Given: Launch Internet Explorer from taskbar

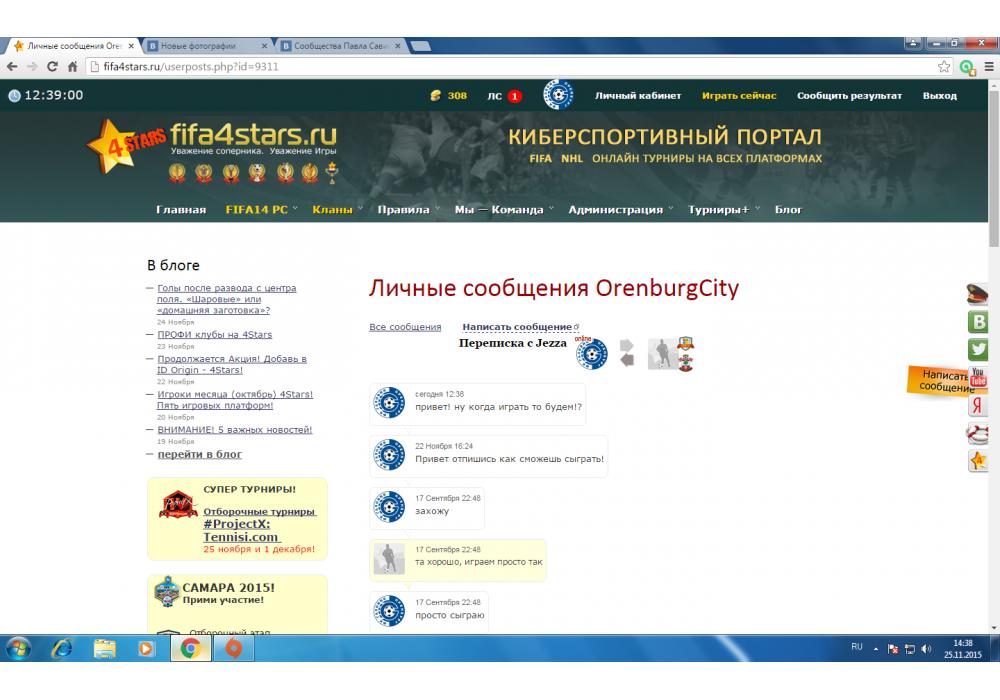Looking at the screenshot, I should tap(62, 649).
